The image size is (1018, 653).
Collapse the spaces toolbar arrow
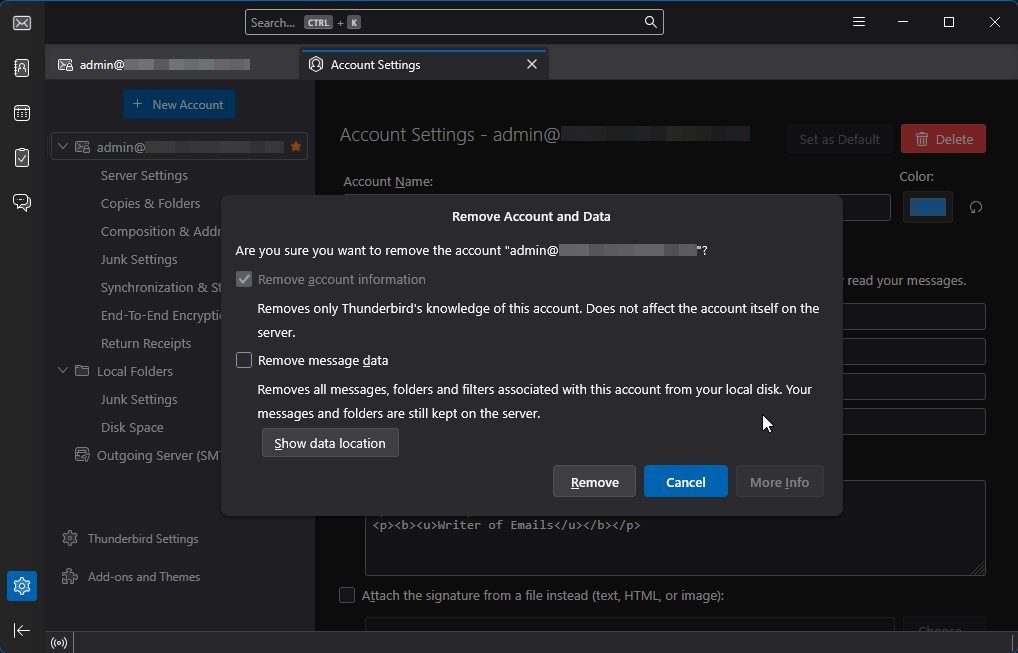pos(21,630)
